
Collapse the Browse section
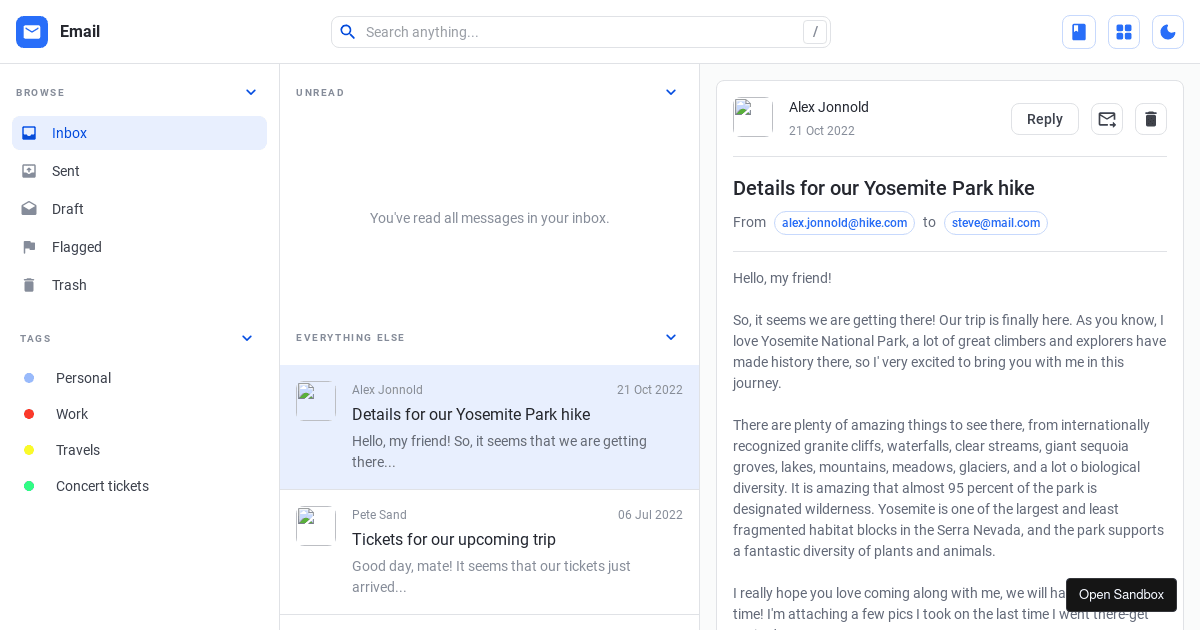click(251, 92)
